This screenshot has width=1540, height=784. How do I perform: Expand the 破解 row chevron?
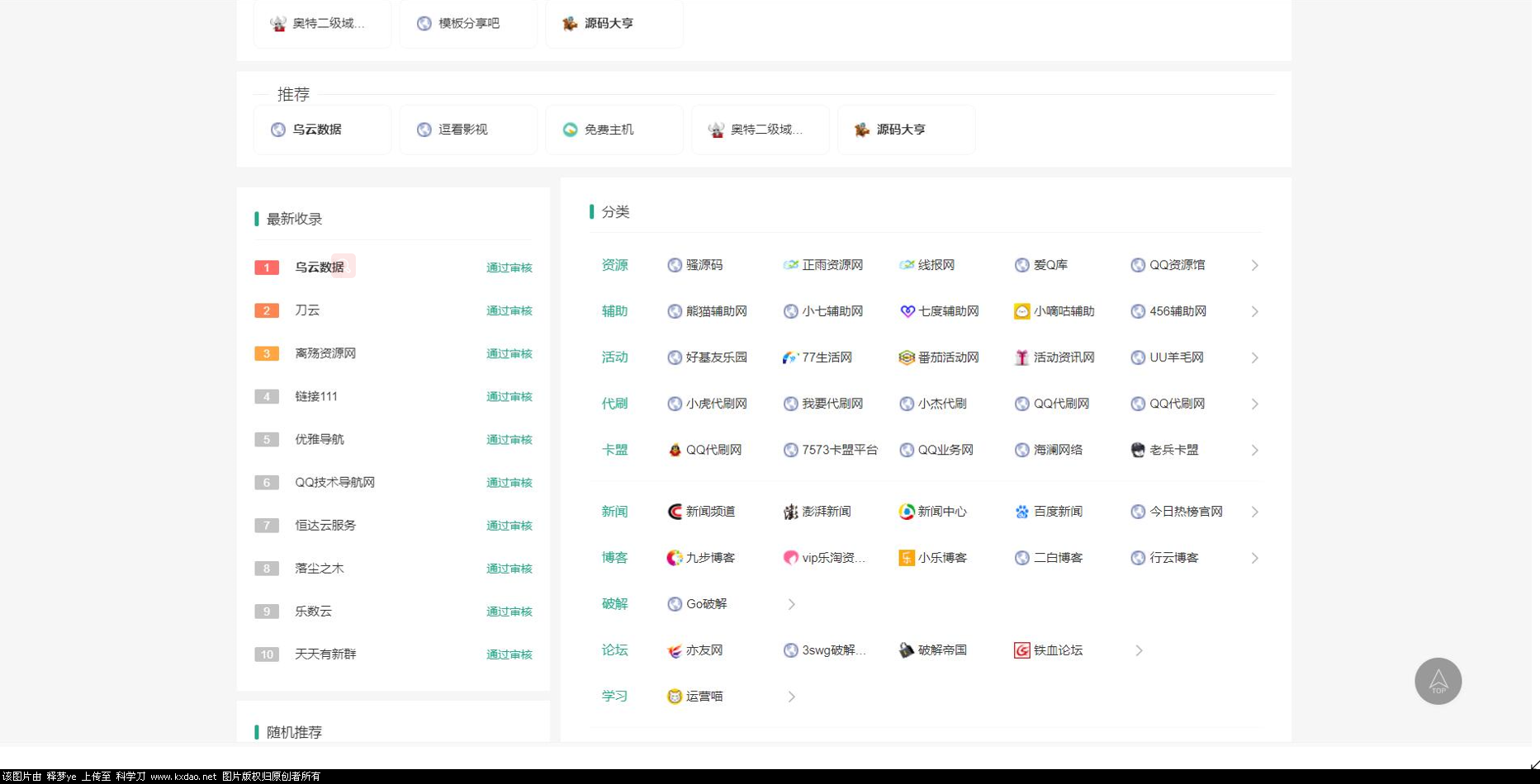point(790,603)
